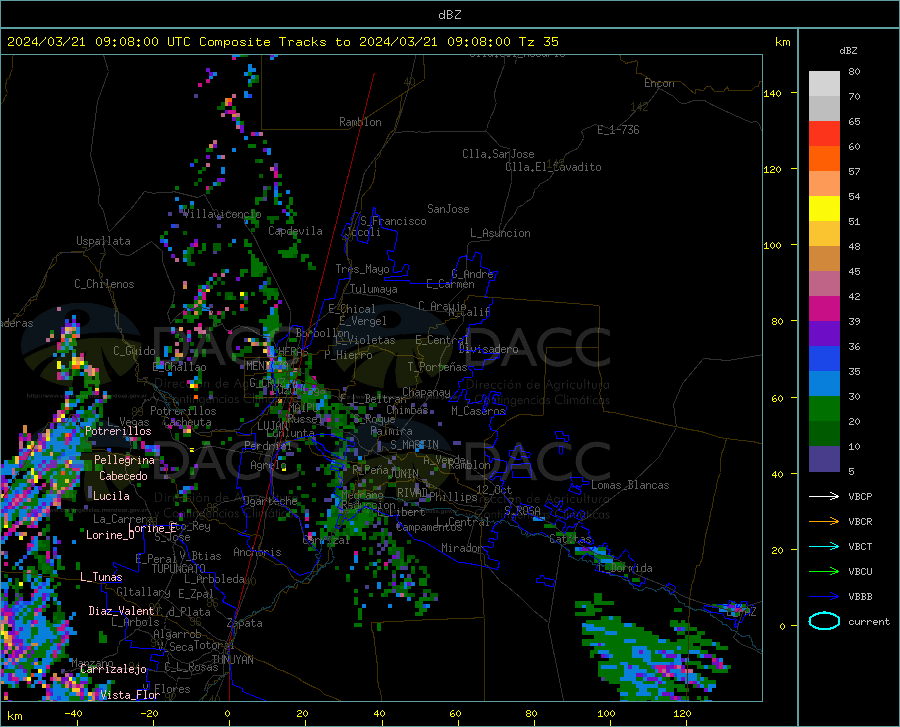The height and width of the screenshot is (727, 900).
Task: Select the blue 36 dBZ color swatch
Action: click(x=824, y=359)
